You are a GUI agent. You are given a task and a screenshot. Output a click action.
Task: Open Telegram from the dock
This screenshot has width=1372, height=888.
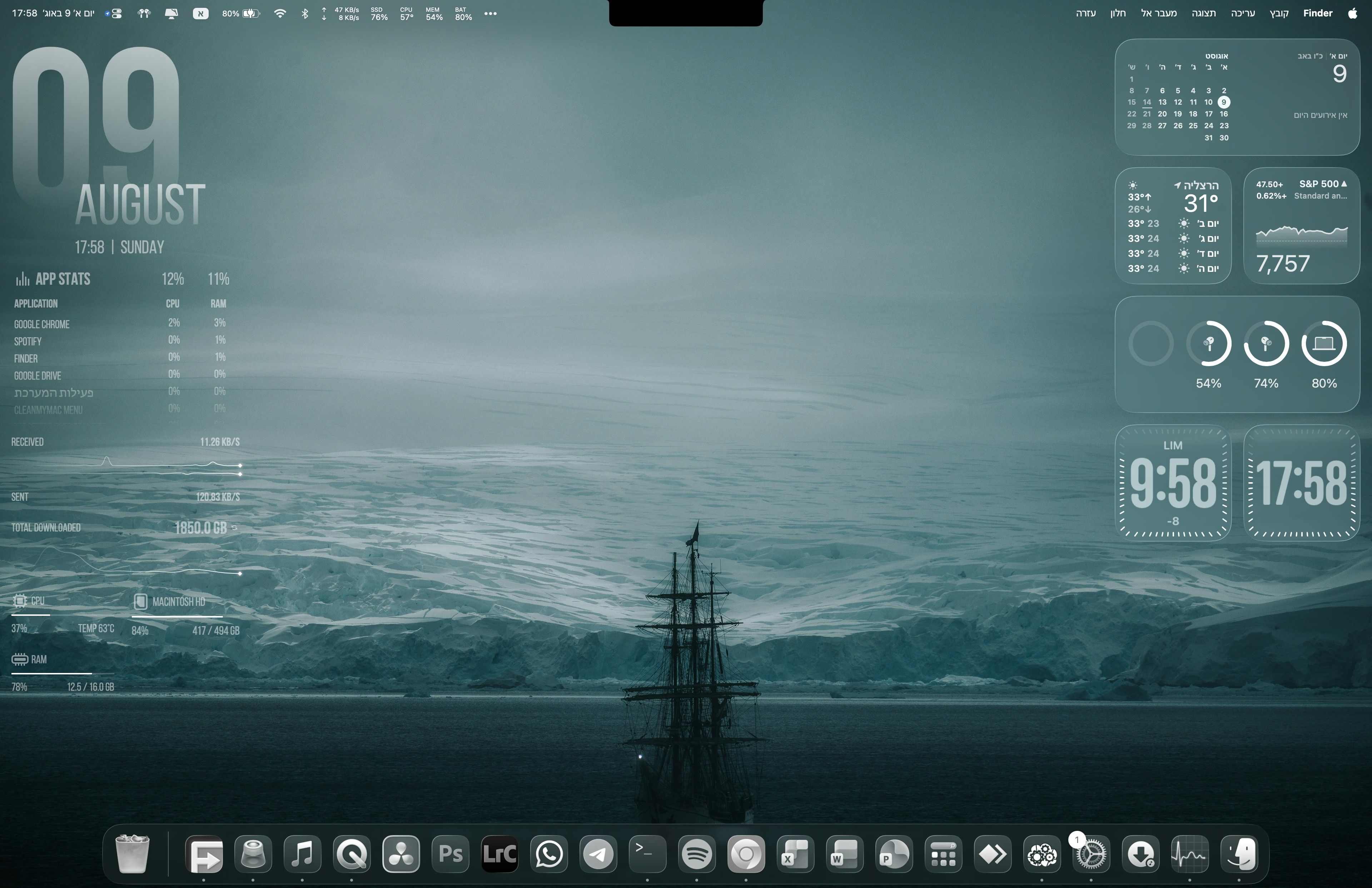click(598, 853)
